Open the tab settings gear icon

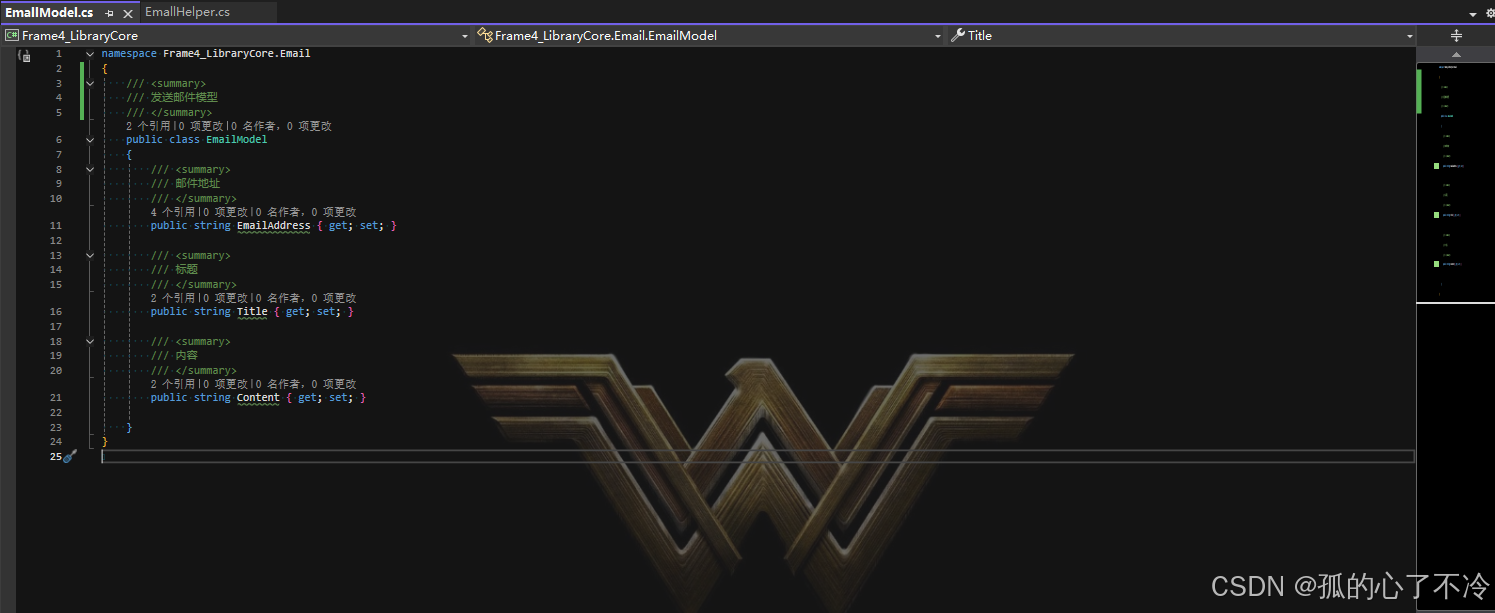pyautogui.click(x=1489, y=14)
